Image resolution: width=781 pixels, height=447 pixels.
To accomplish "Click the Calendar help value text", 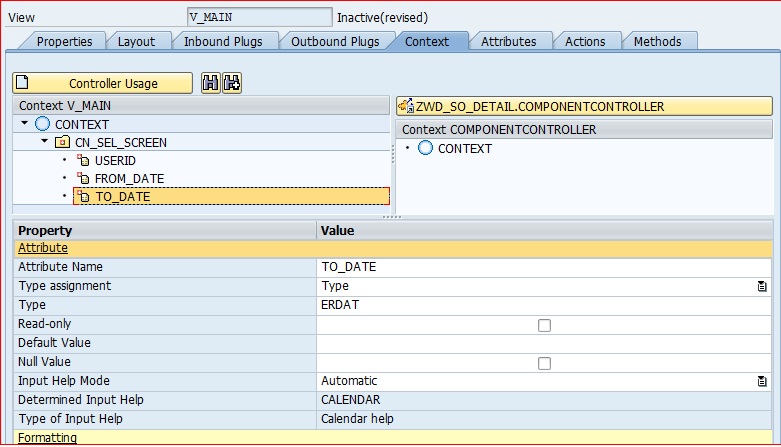I will click(357, 419).
